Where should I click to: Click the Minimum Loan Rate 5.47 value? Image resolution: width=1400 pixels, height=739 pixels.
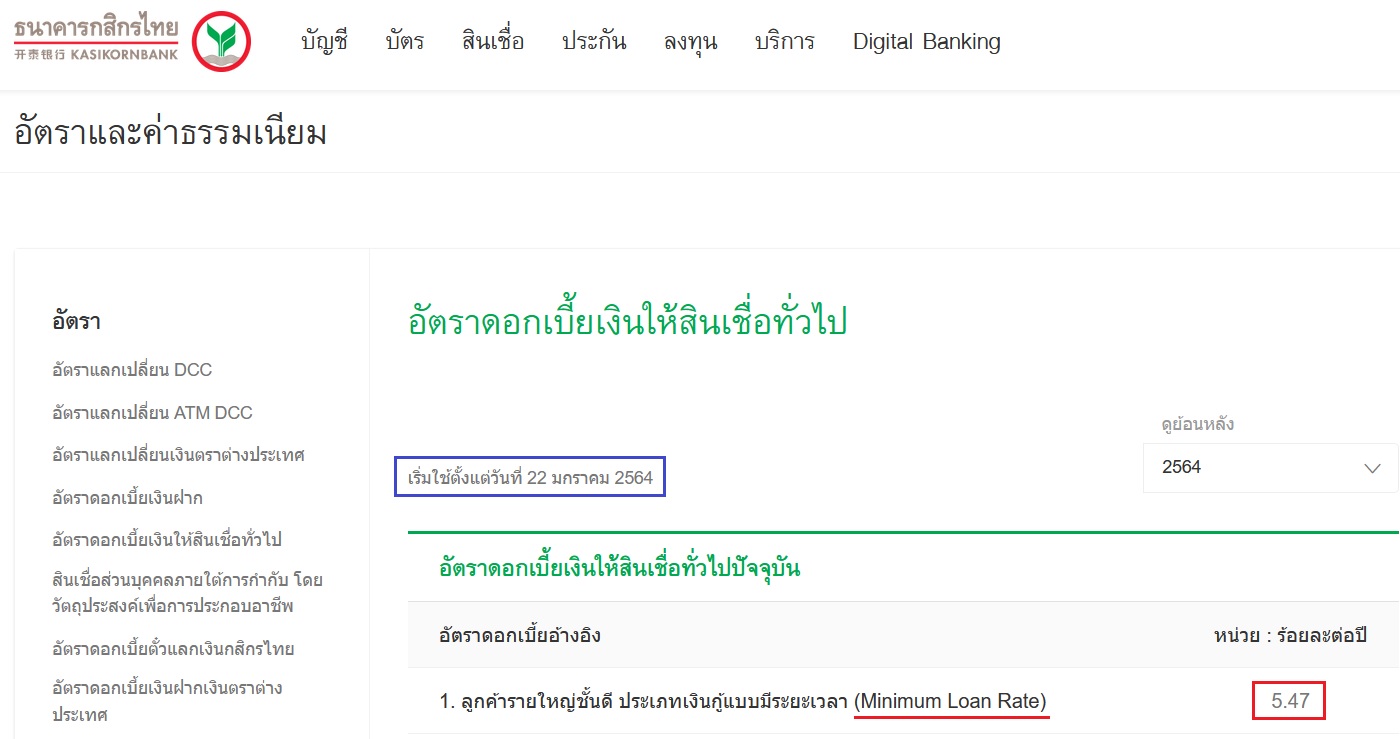1289,701
